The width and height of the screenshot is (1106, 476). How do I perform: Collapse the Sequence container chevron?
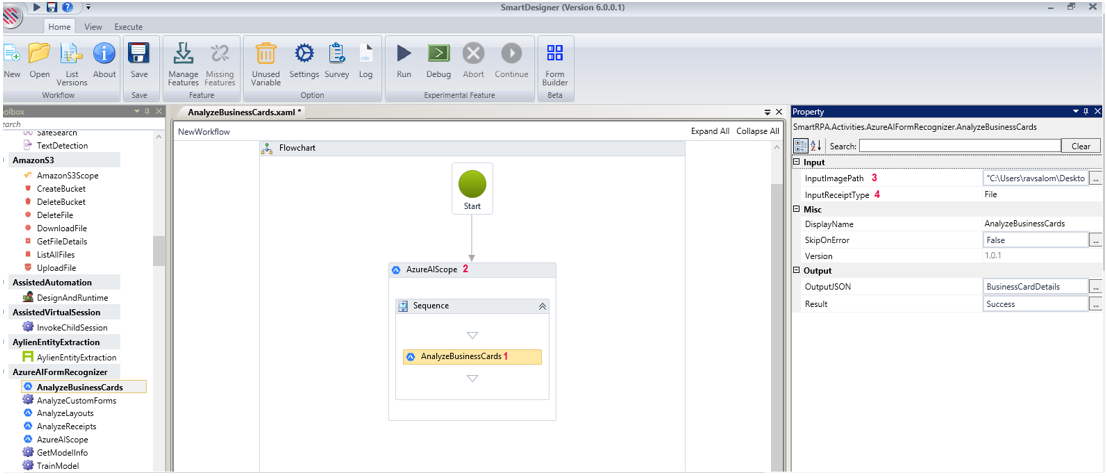coord(542,306)
